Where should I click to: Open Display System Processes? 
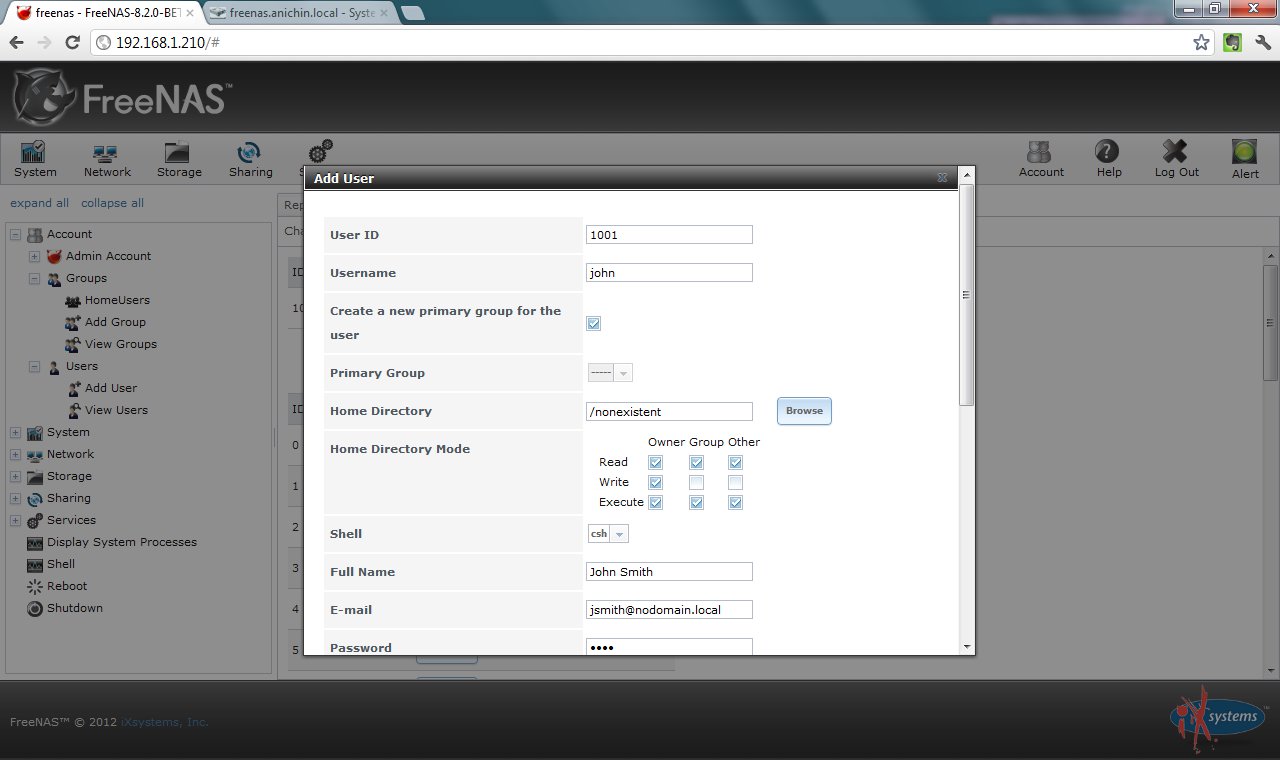(122, 542)
